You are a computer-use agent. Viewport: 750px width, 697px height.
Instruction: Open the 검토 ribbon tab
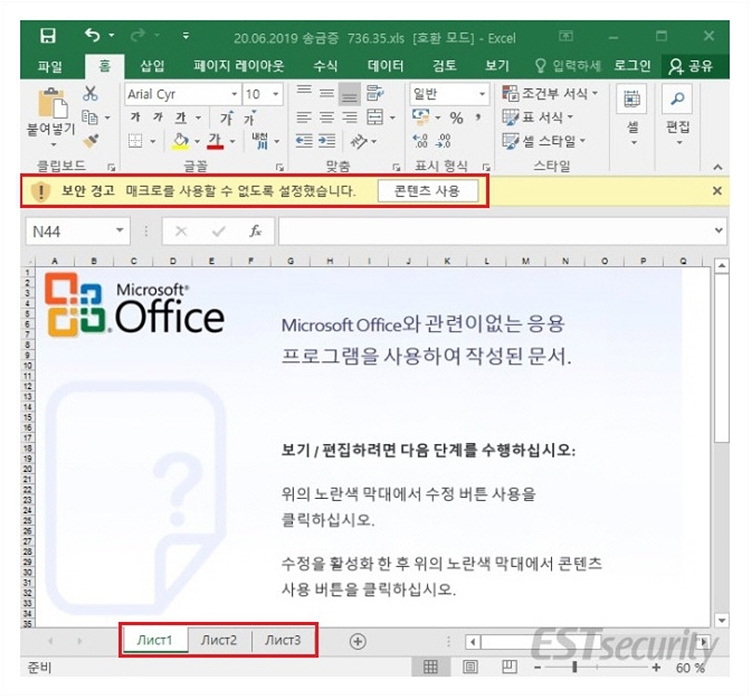pos(444,66)
